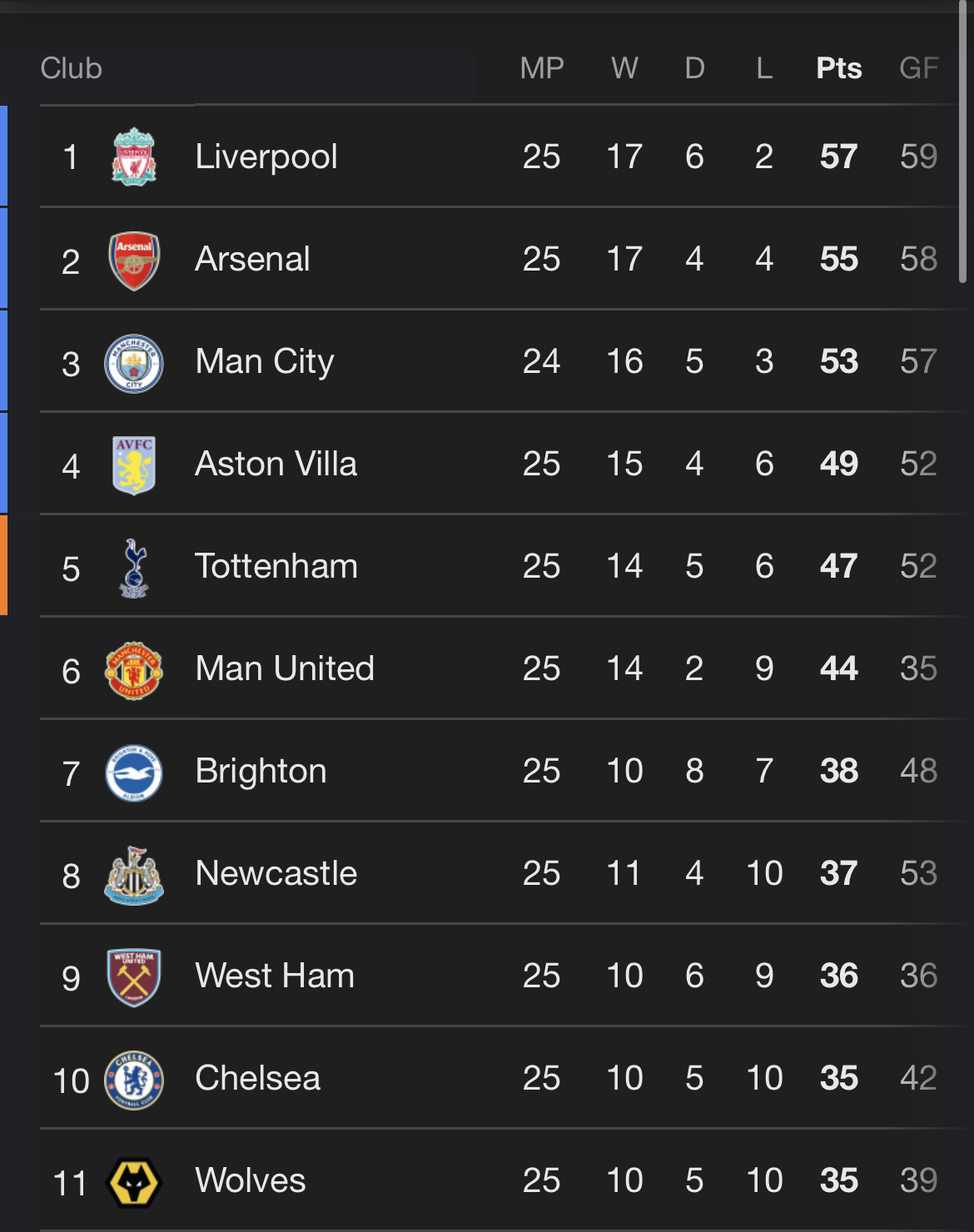Open the Chelsea team name link
Screen dimensions: 974x1232
pyautogui.click(x=258, y=1078)
